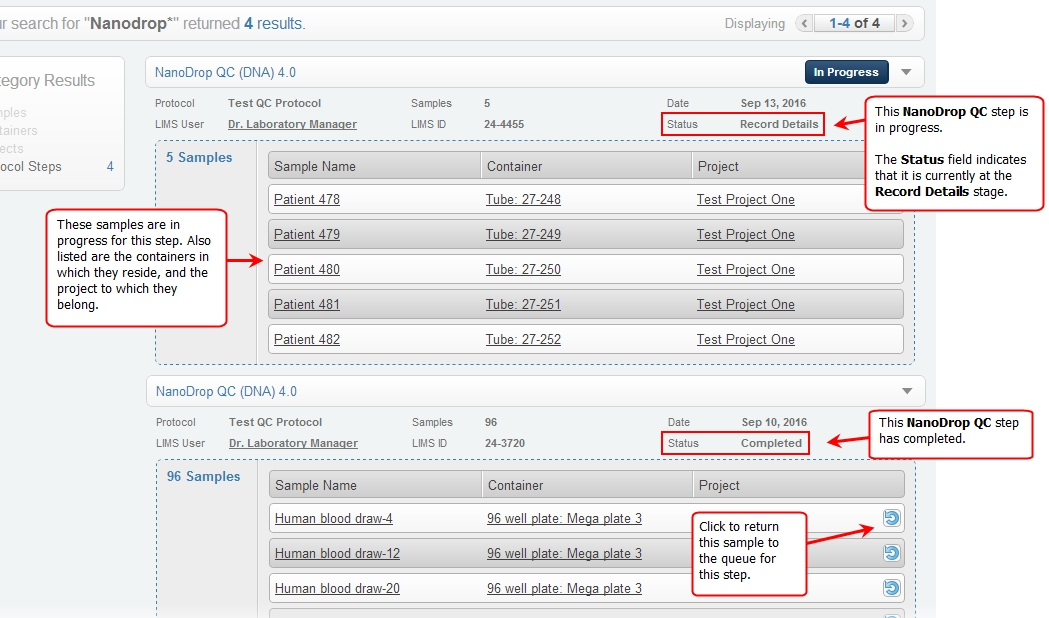Click requeue icon for Human blood draw-4

point(891,518)
